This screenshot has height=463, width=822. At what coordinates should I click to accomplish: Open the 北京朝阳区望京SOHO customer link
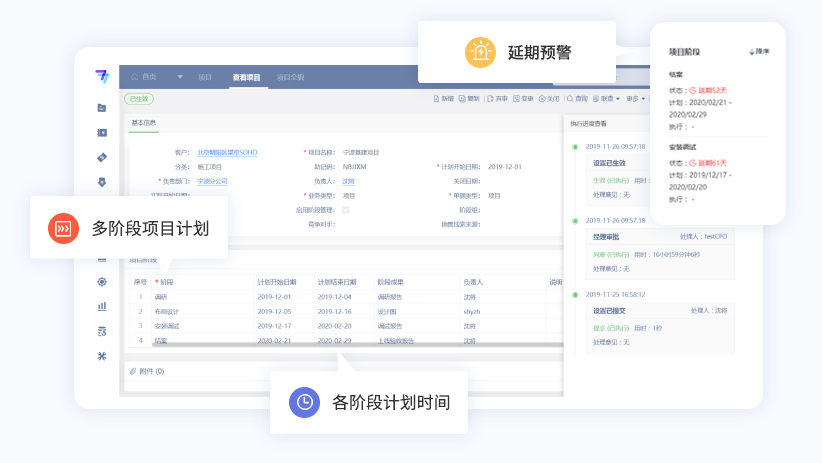[x=227, y=152]
